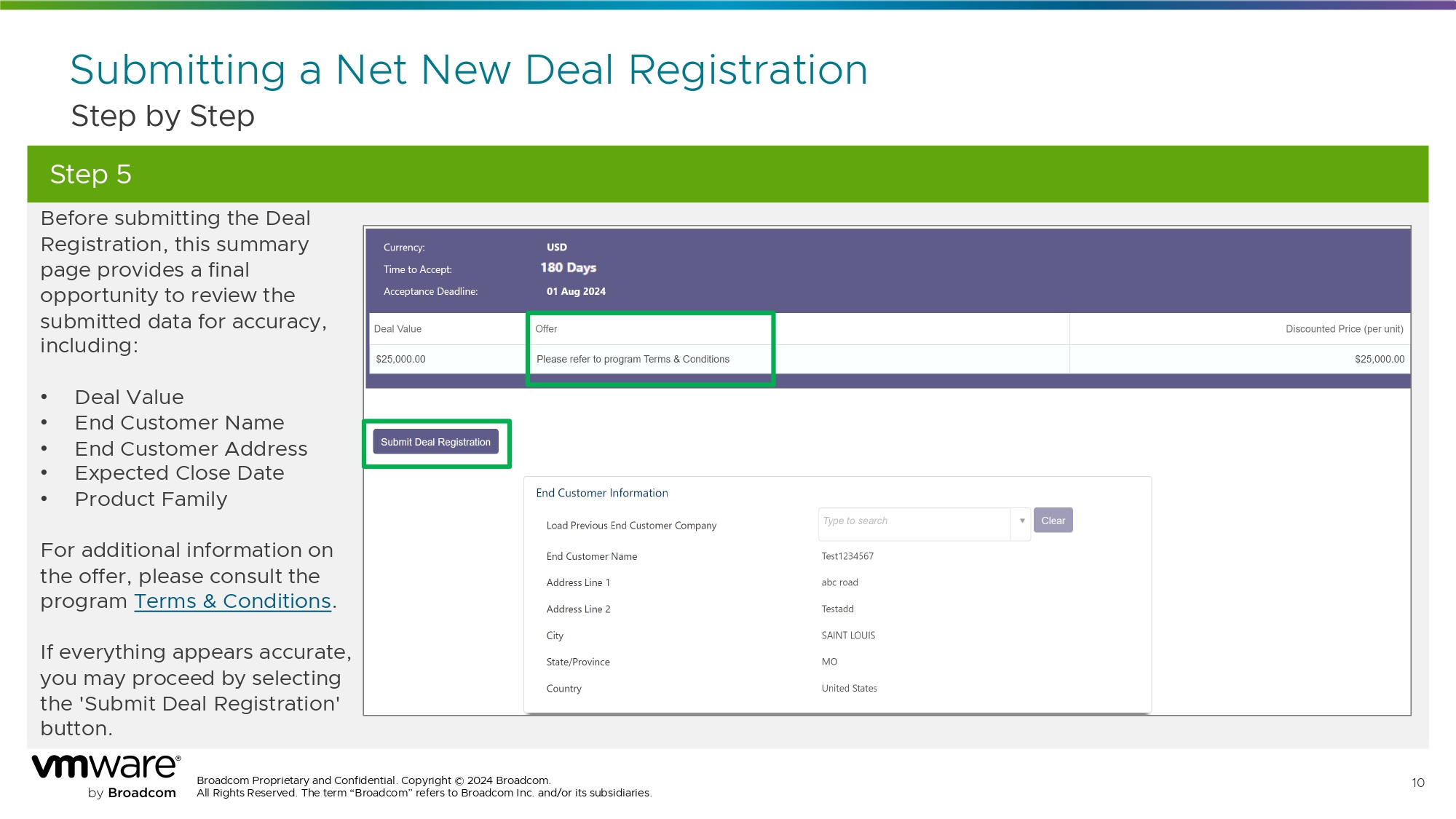Click the SAINT LOUIS city value
Viewport: 1456px width, 819px height.
pyautogui.click(x=848, y=636)
